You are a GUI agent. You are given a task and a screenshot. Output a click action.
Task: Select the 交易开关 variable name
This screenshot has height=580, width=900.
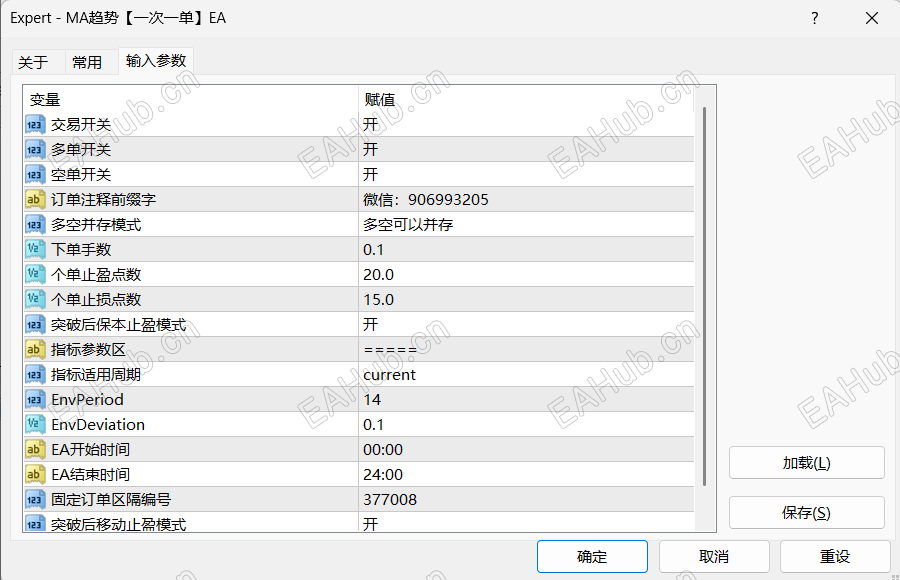(81, 125)
